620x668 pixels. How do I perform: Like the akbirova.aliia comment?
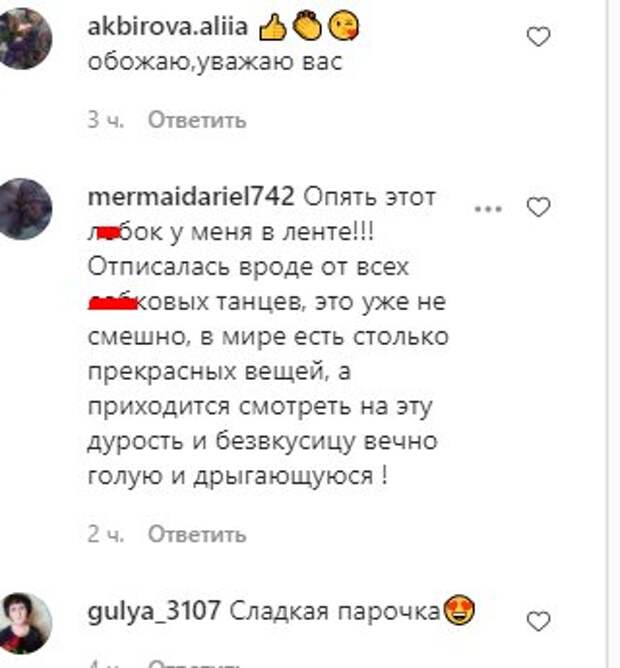(x=539, y=37)
